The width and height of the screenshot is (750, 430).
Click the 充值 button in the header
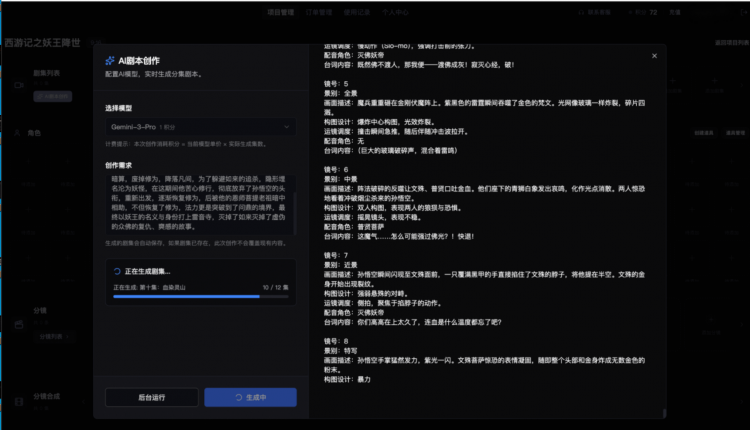pos(675,12)
